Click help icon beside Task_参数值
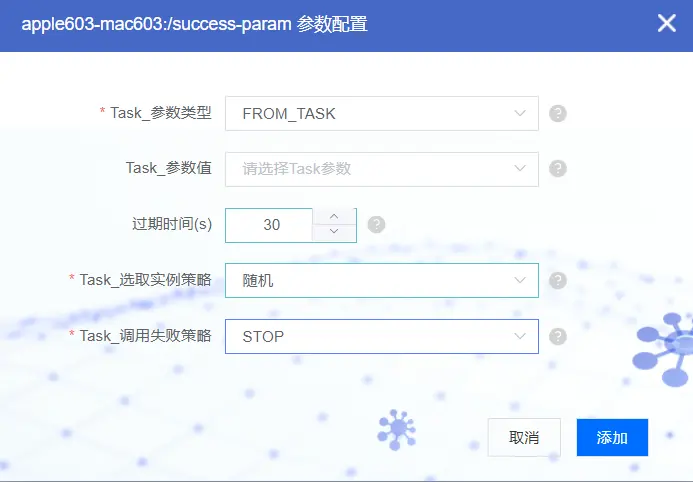This screenshot has height=482, width=693. (x=558, y=168)
